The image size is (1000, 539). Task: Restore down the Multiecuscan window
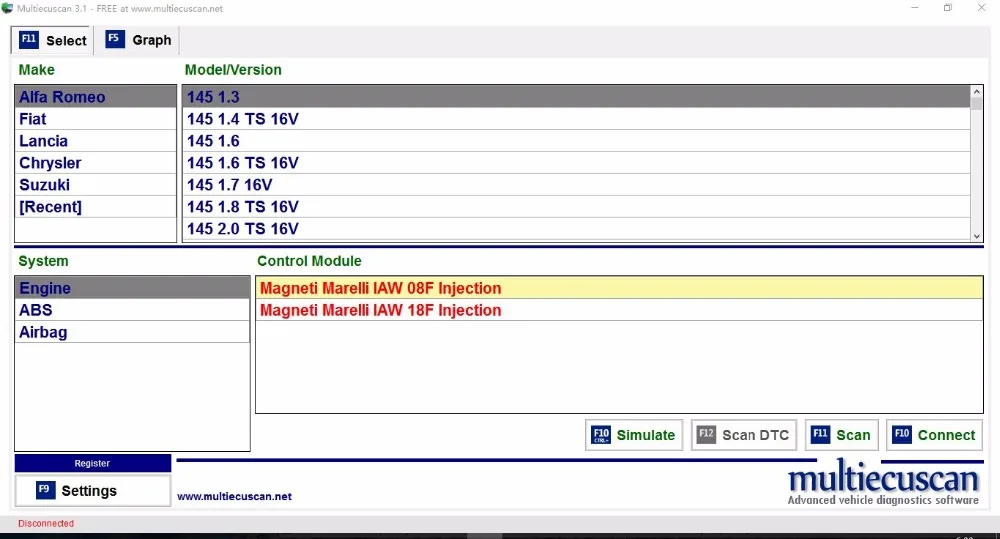pos(948,8)
